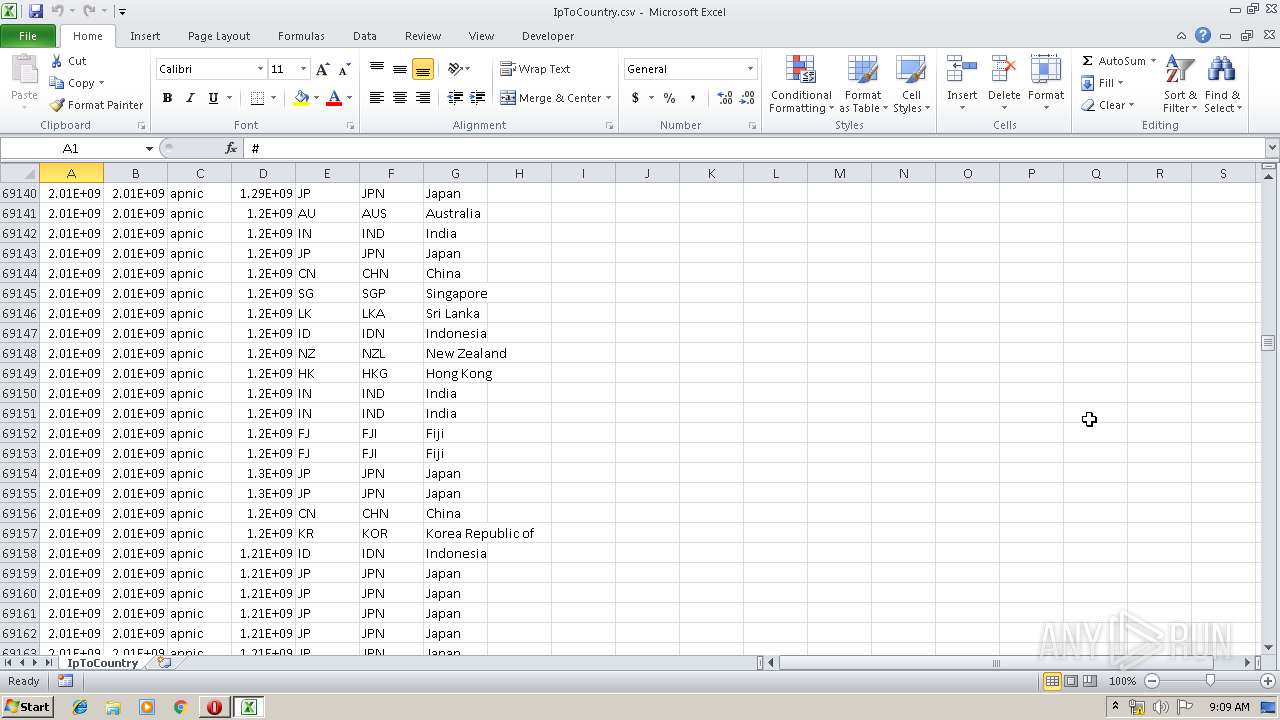Switch to the Page Layout tab

coord(219,36)
